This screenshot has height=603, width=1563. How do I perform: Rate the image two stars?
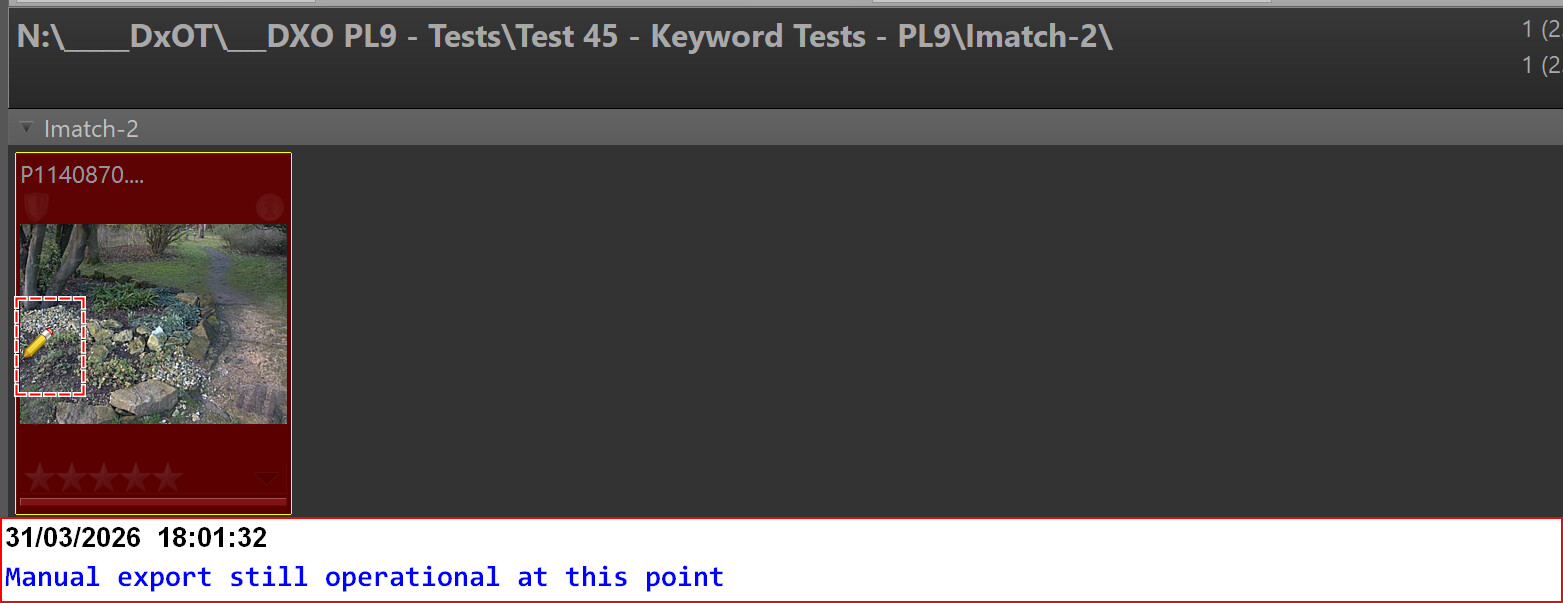point(72,478)
